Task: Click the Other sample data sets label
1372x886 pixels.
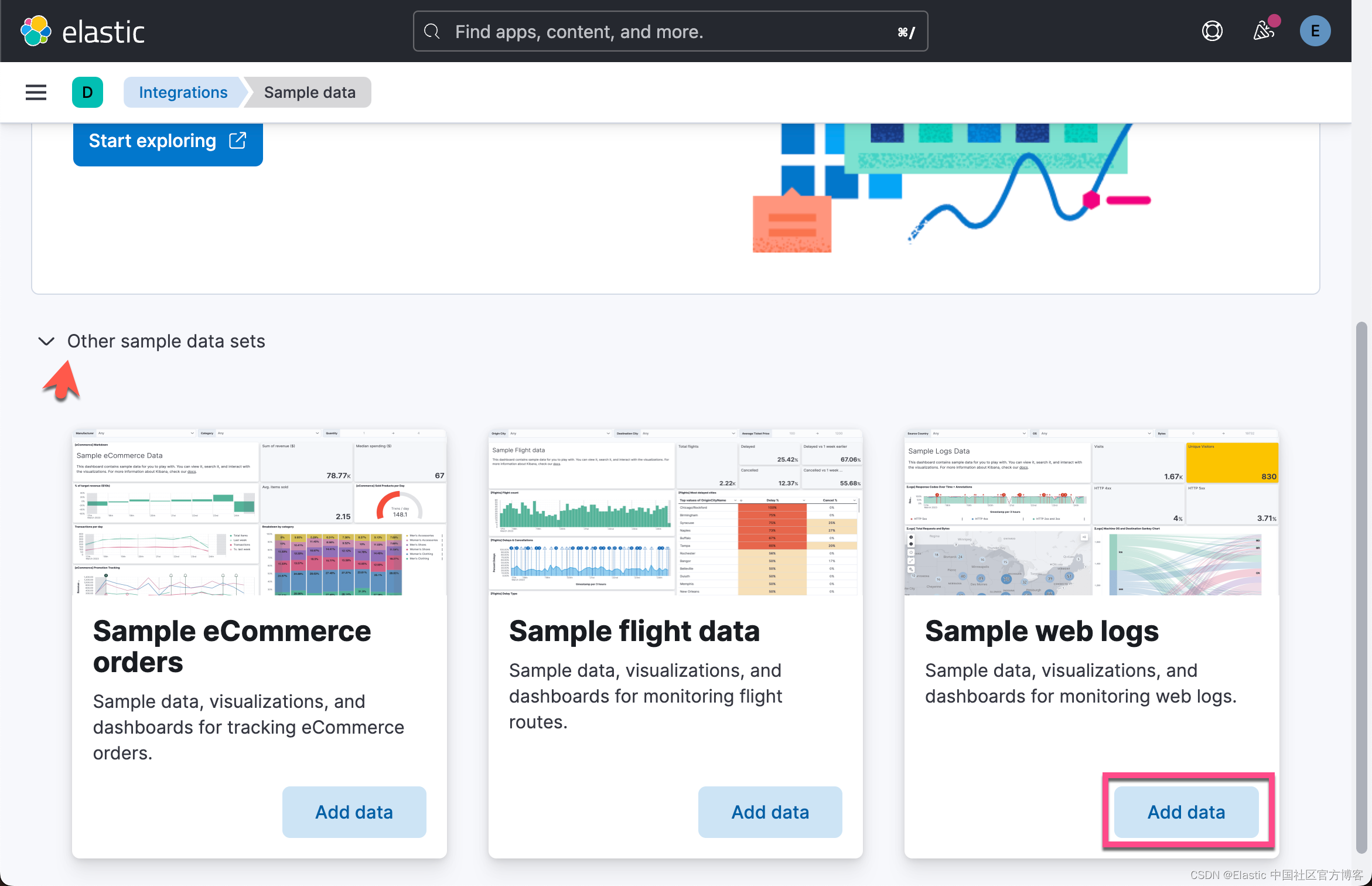Action: (166, 341)
